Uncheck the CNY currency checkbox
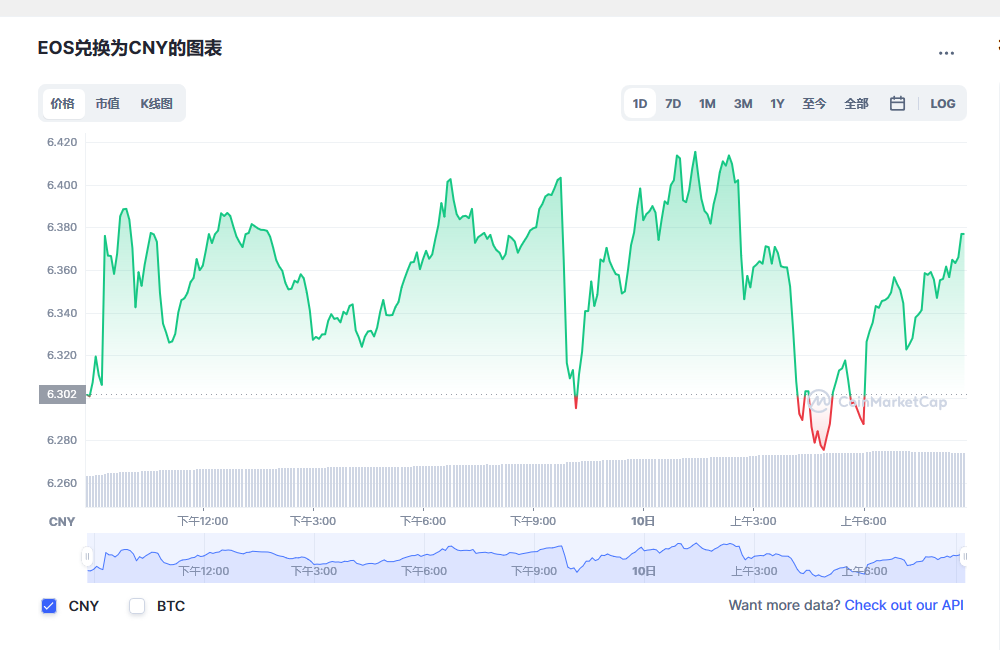This screenshot has height=650, width=1000. [x=49, y=606]
